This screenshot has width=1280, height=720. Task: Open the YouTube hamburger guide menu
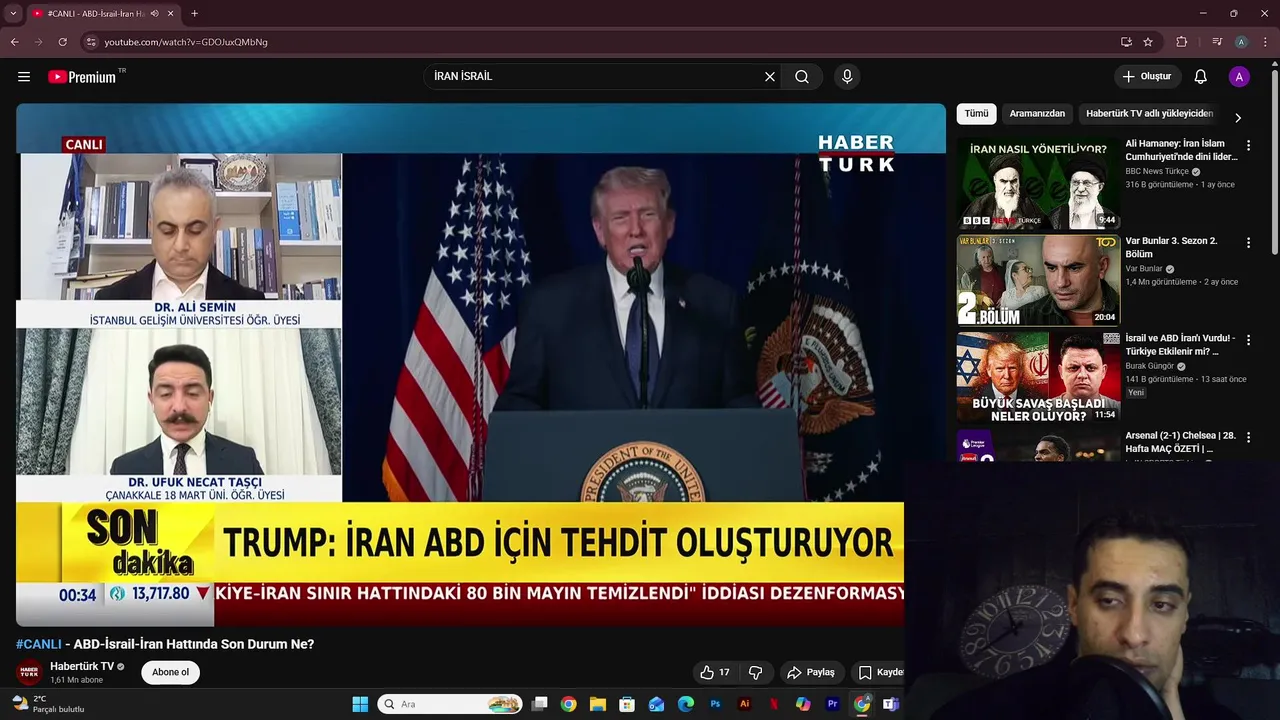(x=24, y=77)
